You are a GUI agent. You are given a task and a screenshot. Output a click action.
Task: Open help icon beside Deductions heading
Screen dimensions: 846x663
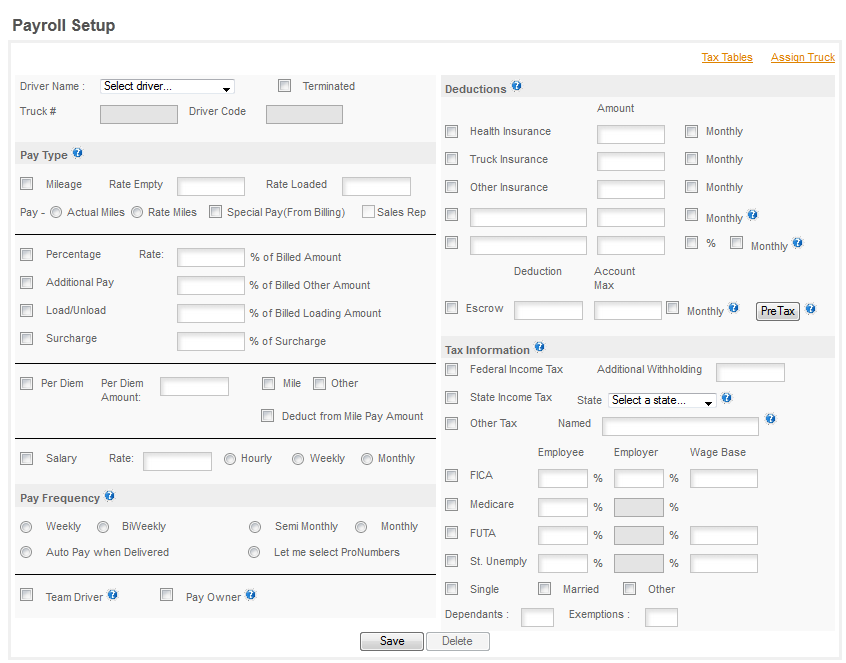click(516, 86)
